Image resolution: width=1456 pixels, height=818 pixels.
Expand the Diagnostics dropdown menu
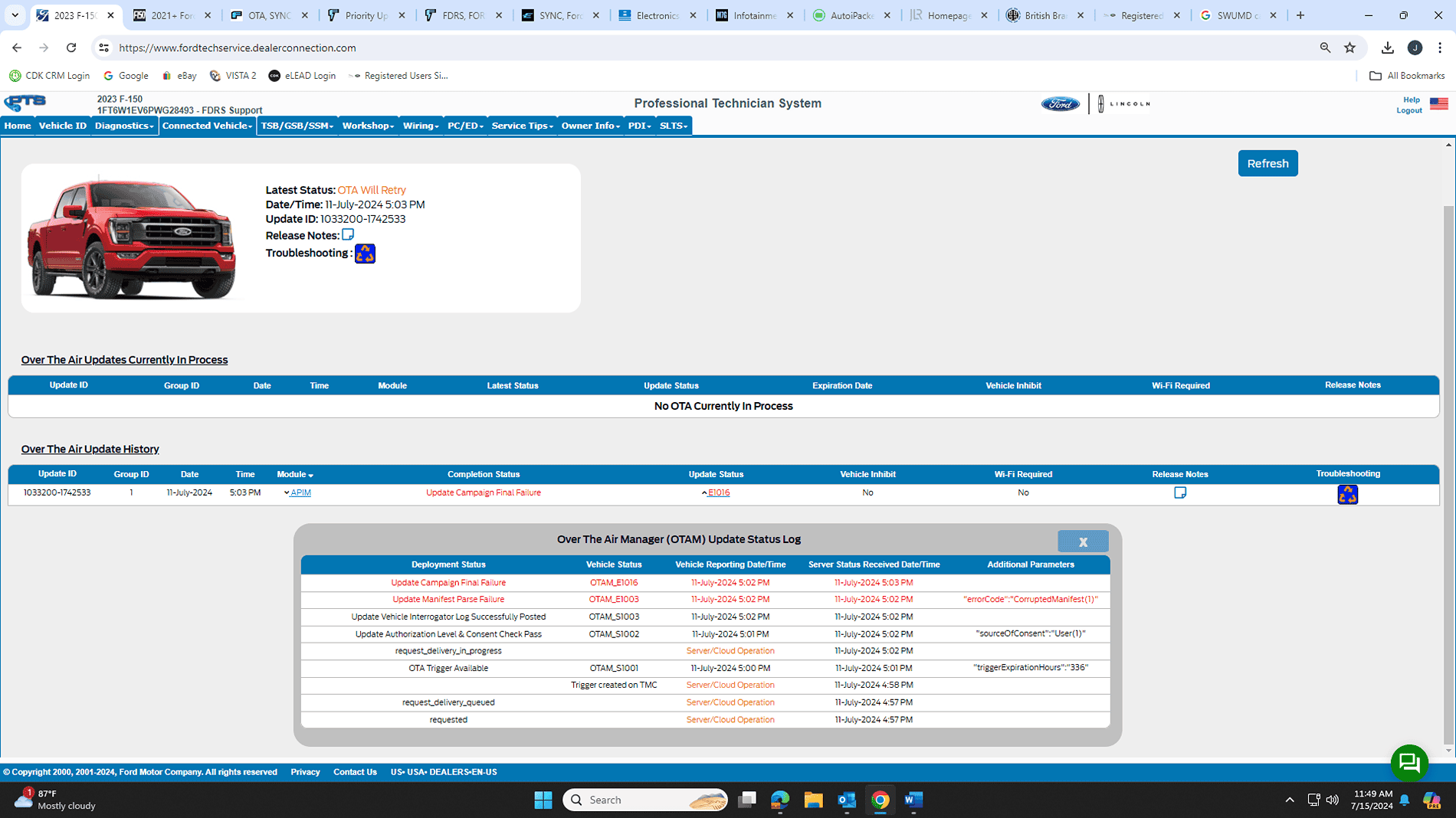click(123, 126)
